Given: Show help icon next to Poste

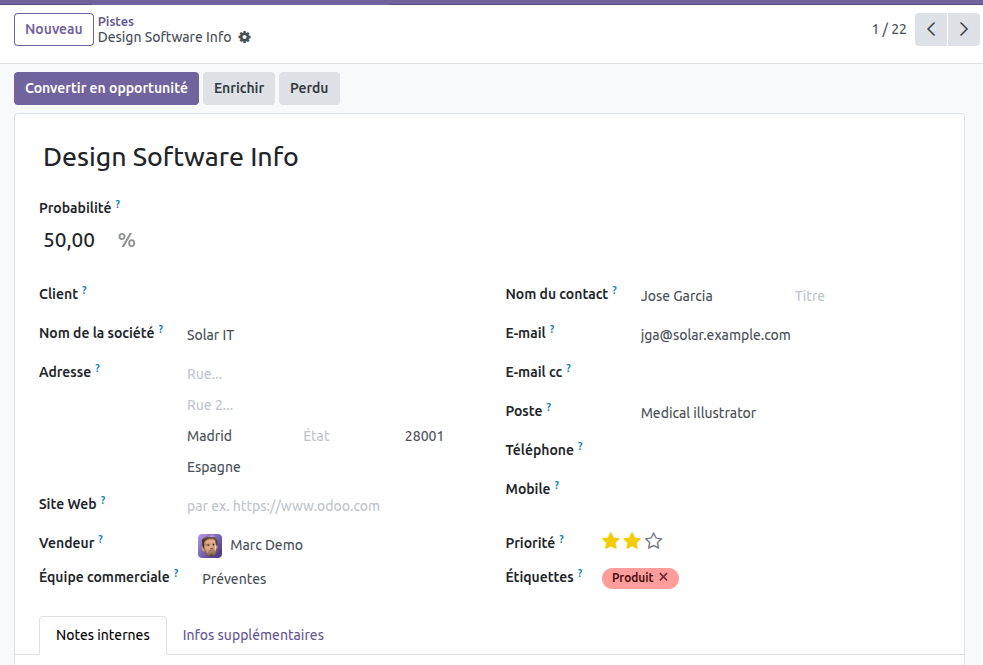Looking at the screenshot, I should click(549, 407).
